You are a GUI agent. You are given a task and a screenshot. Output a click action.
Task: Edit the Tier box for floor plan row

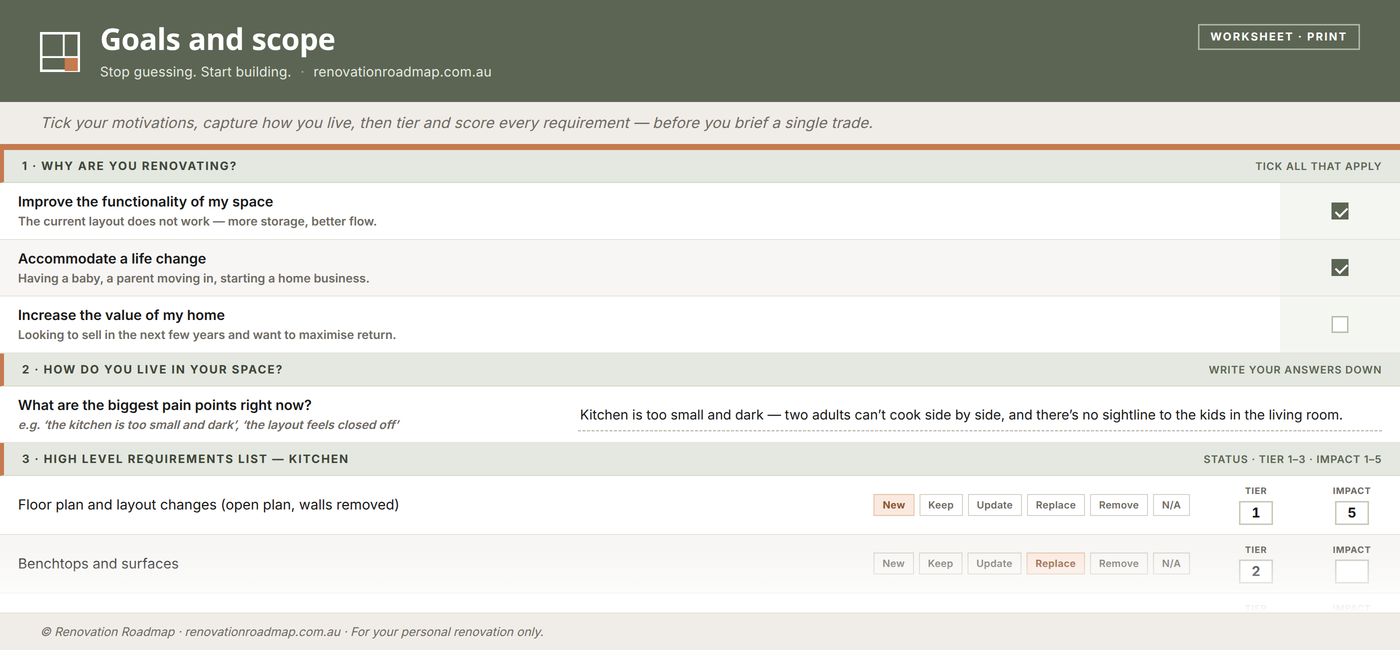(x=1256, y=513)
